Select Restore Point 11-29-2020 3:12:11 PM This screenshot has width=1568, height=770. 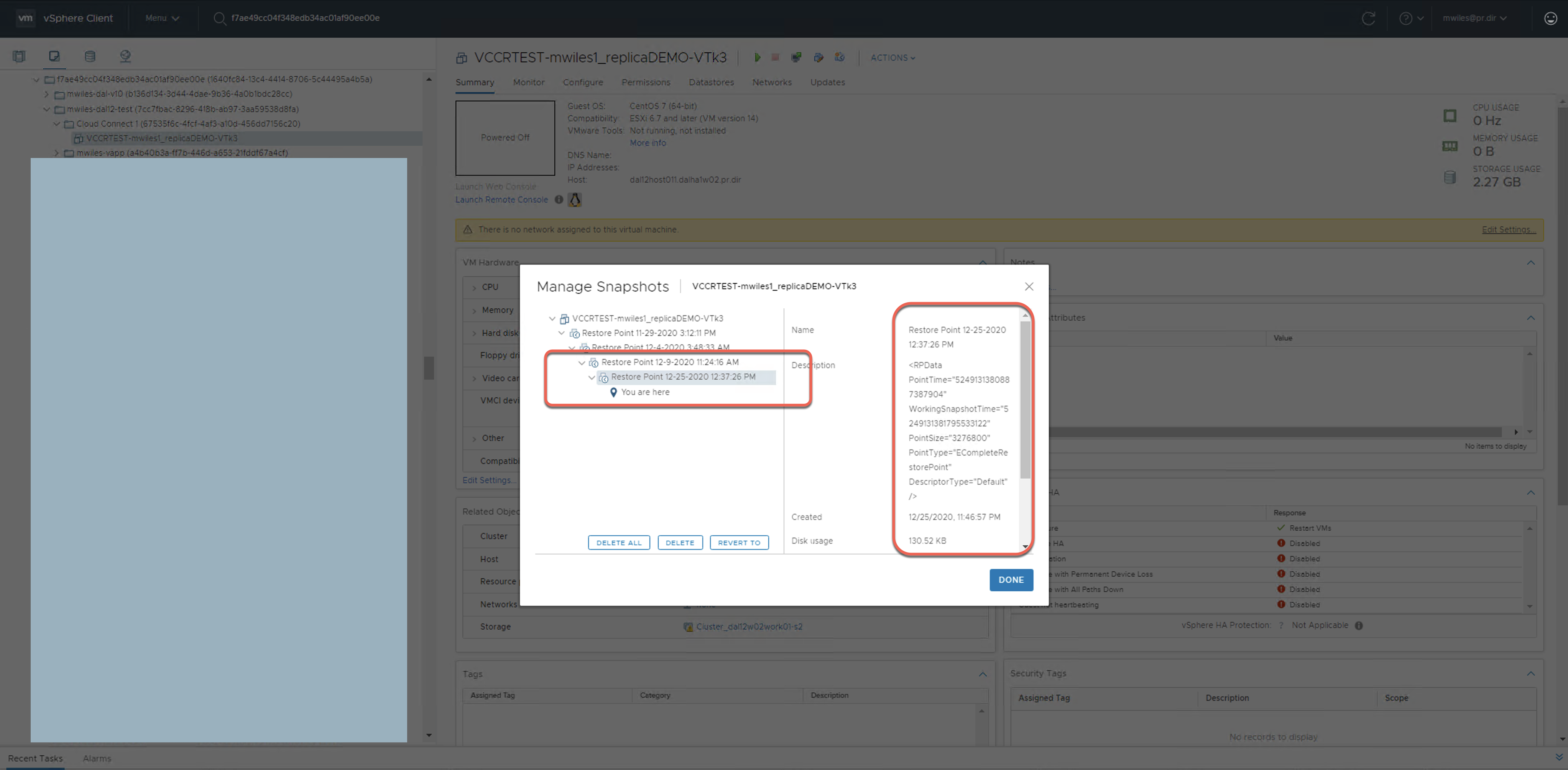pos(648,333)
